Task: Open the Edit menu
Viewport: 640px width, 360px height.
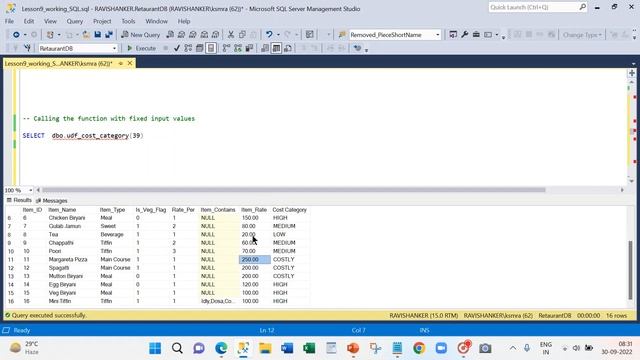Action: [x=29, y=21]
